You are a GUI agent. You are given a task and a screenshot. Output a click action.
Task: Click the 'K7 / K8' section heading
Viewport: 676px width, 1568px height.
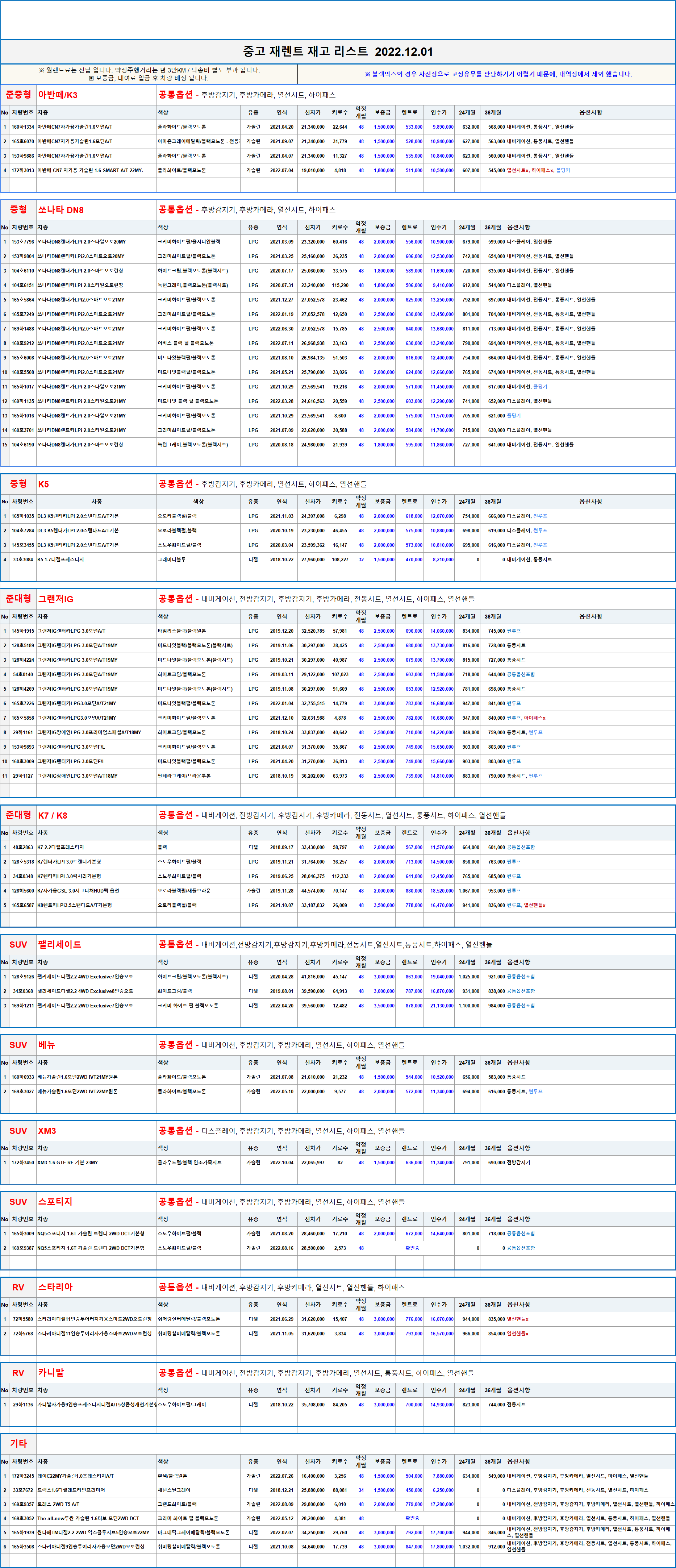tap(52, 816)
